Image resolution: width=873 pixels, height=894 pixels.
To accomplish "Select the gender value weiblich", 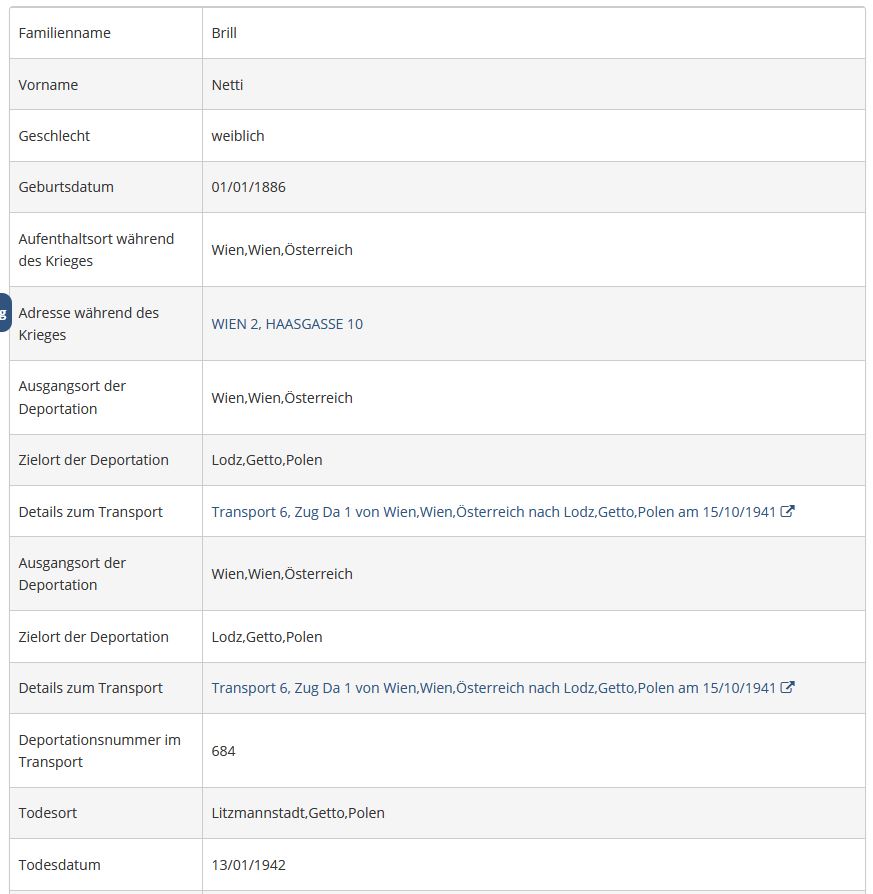I will [238, 136].
